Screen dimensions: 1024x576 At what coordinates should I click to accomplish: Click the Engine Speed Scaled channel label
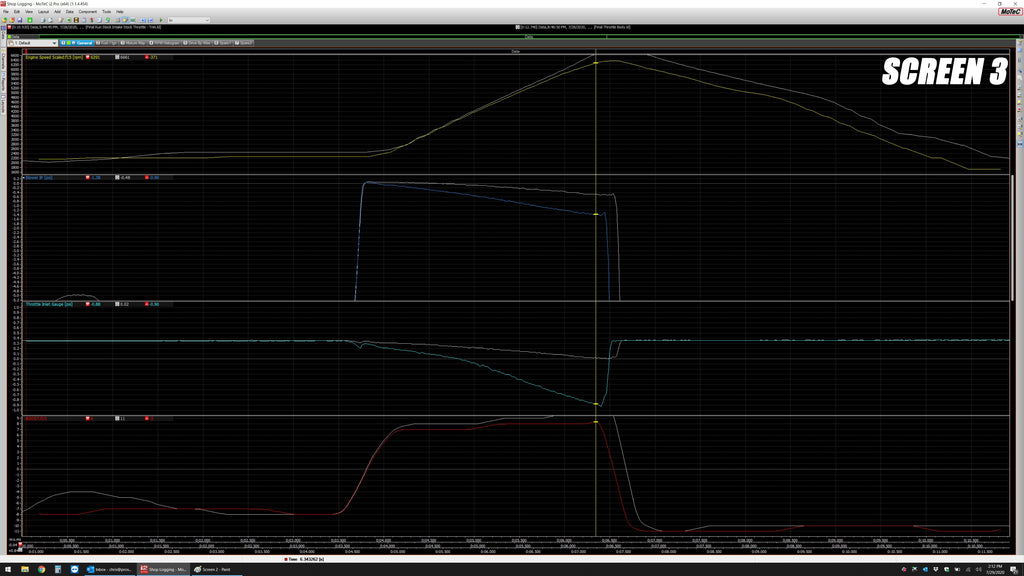pyautogui.click(x=54, y=57)
